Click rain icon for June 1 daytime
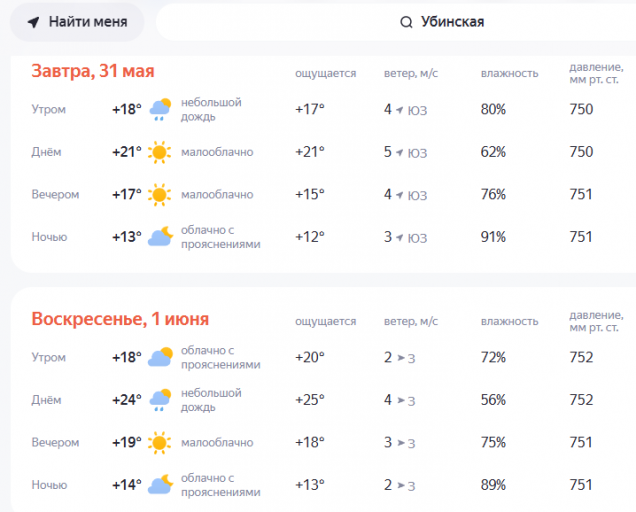This screenshot has height=512, width=636. (x=160, y=400)
